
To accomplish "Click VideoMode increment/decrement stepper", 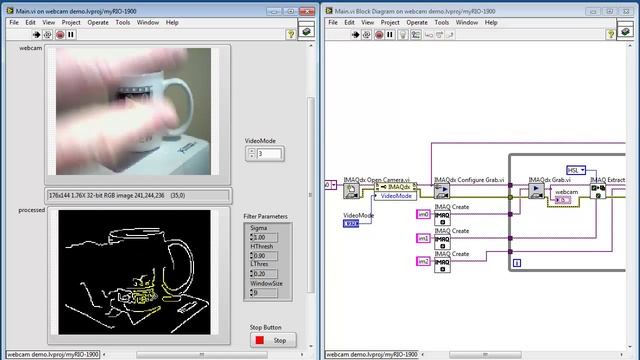I will tap(251, 154).
